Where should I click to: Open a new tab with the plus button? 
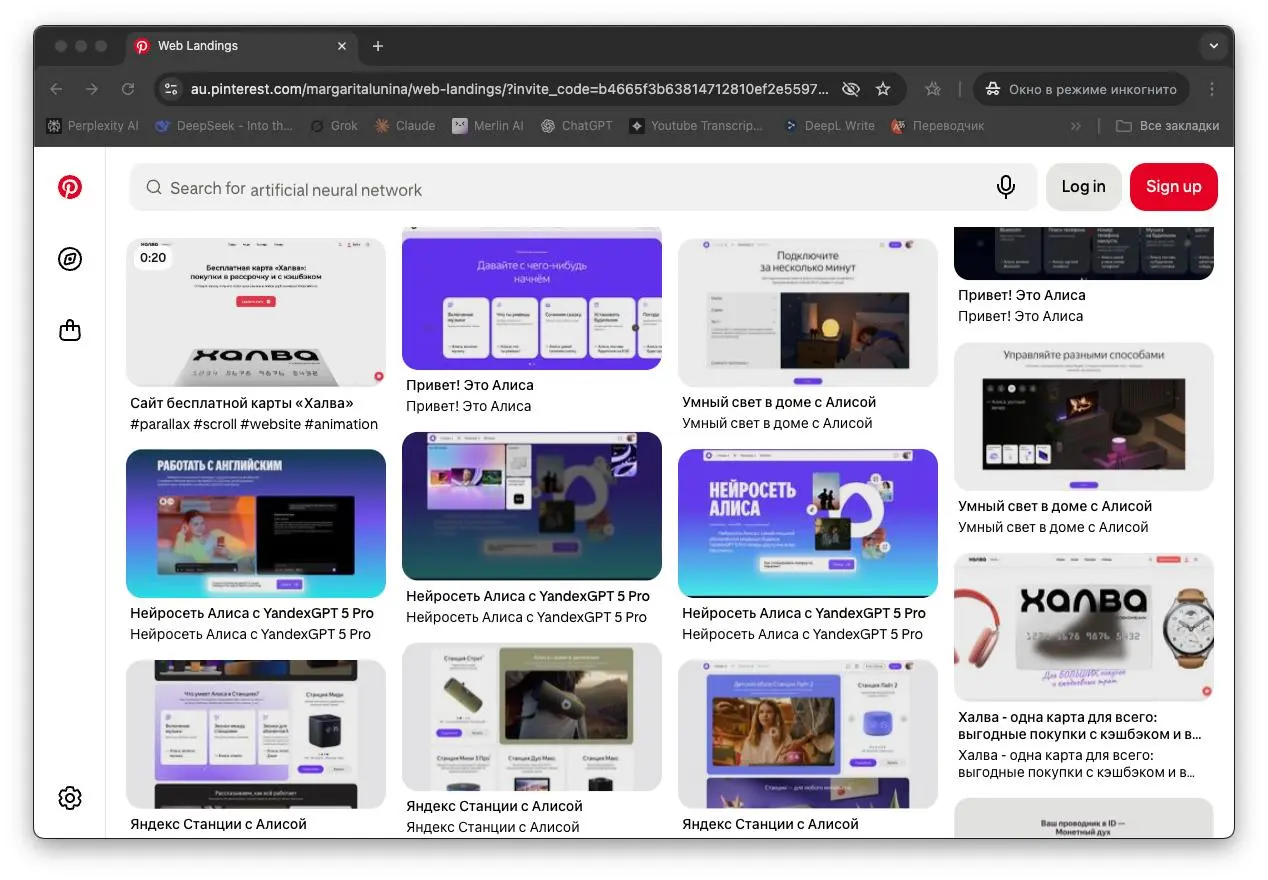click(x=378, y=46)
